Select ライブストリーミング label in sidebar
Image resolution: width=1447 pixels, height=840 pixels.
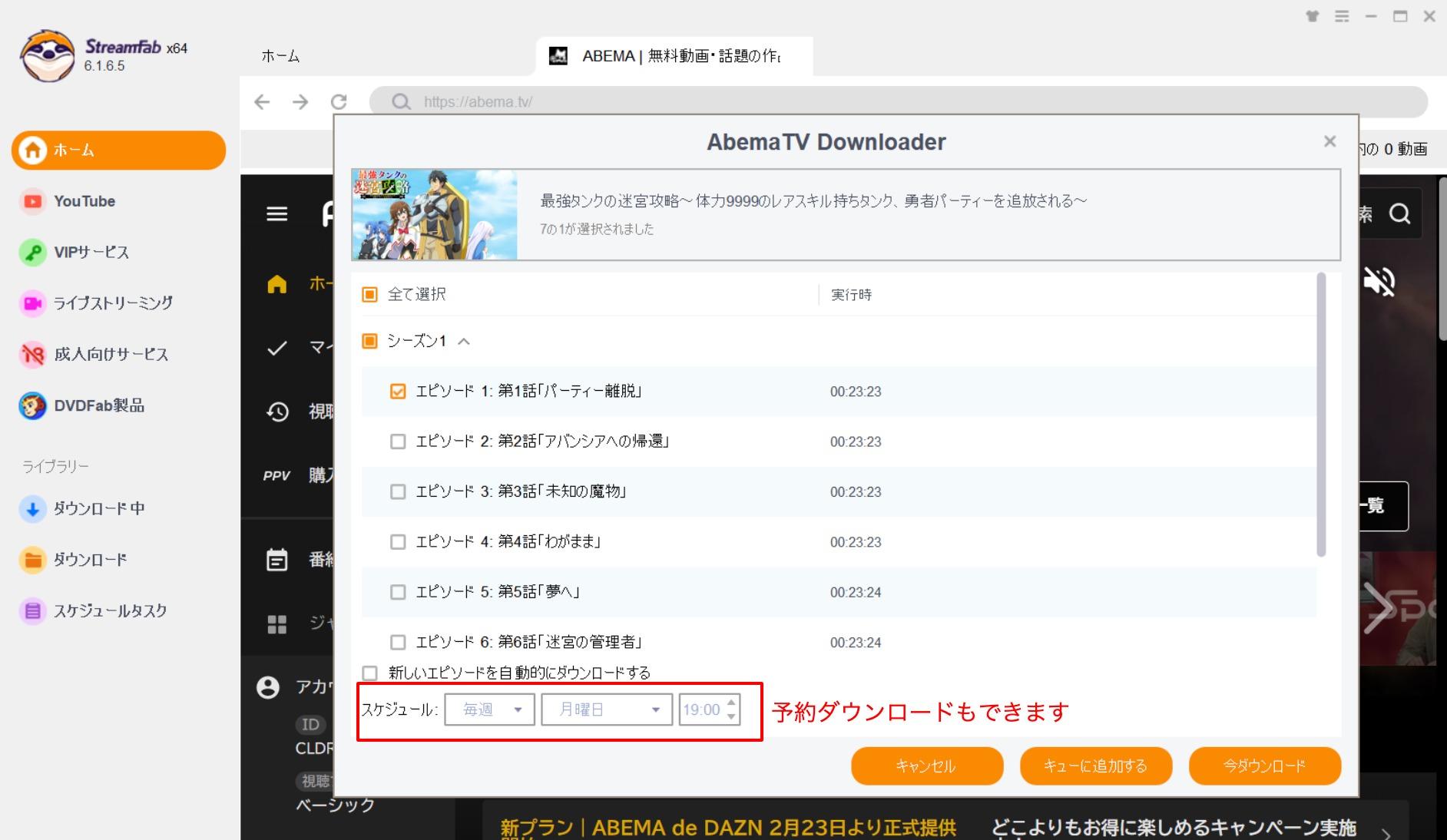(x=113, y=303)
